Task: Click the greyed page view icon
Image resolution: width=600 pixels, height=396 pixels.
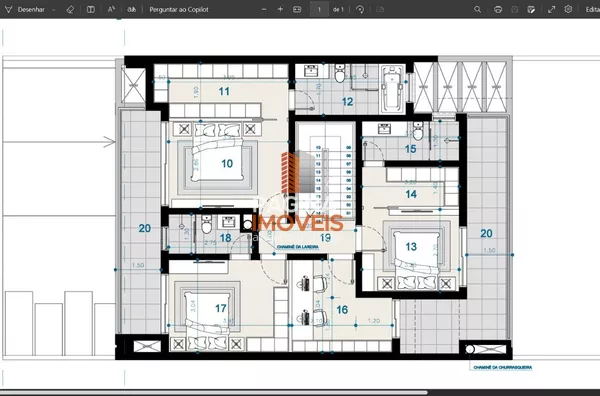Action: click(x=380, y=9)
